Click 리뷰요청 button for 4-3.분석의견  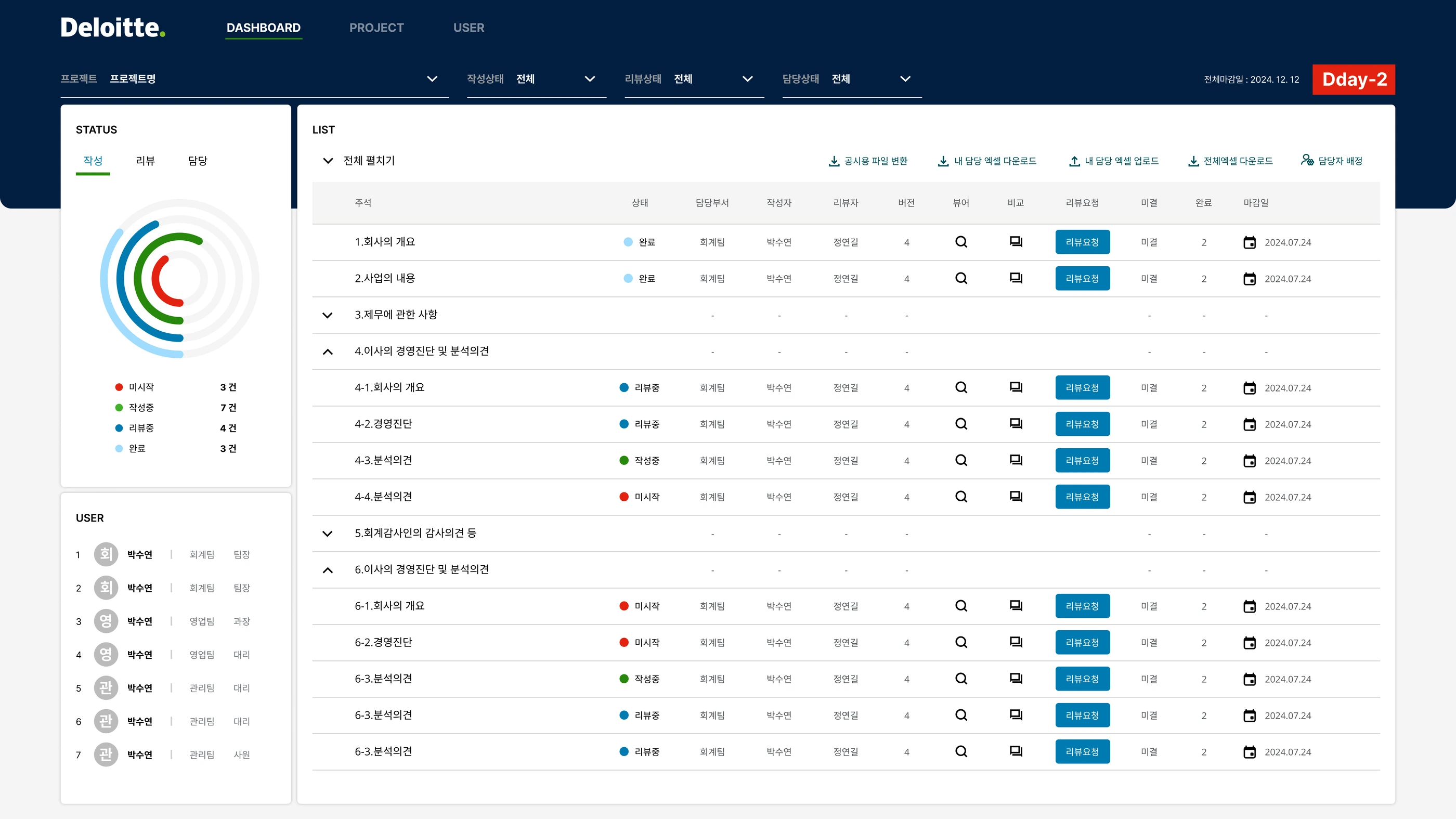pos(1083,460)
